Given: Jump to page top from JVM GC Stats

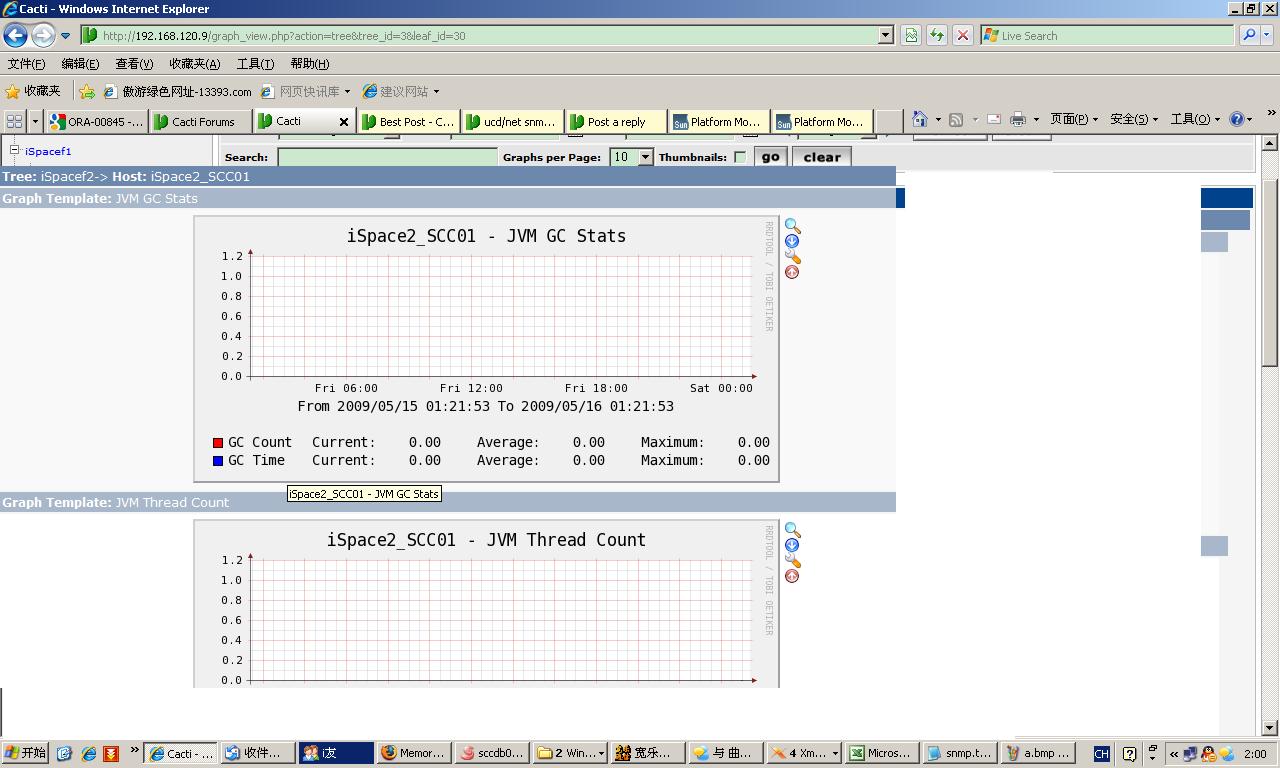Looking at the screenshot, I should point(792,272).
